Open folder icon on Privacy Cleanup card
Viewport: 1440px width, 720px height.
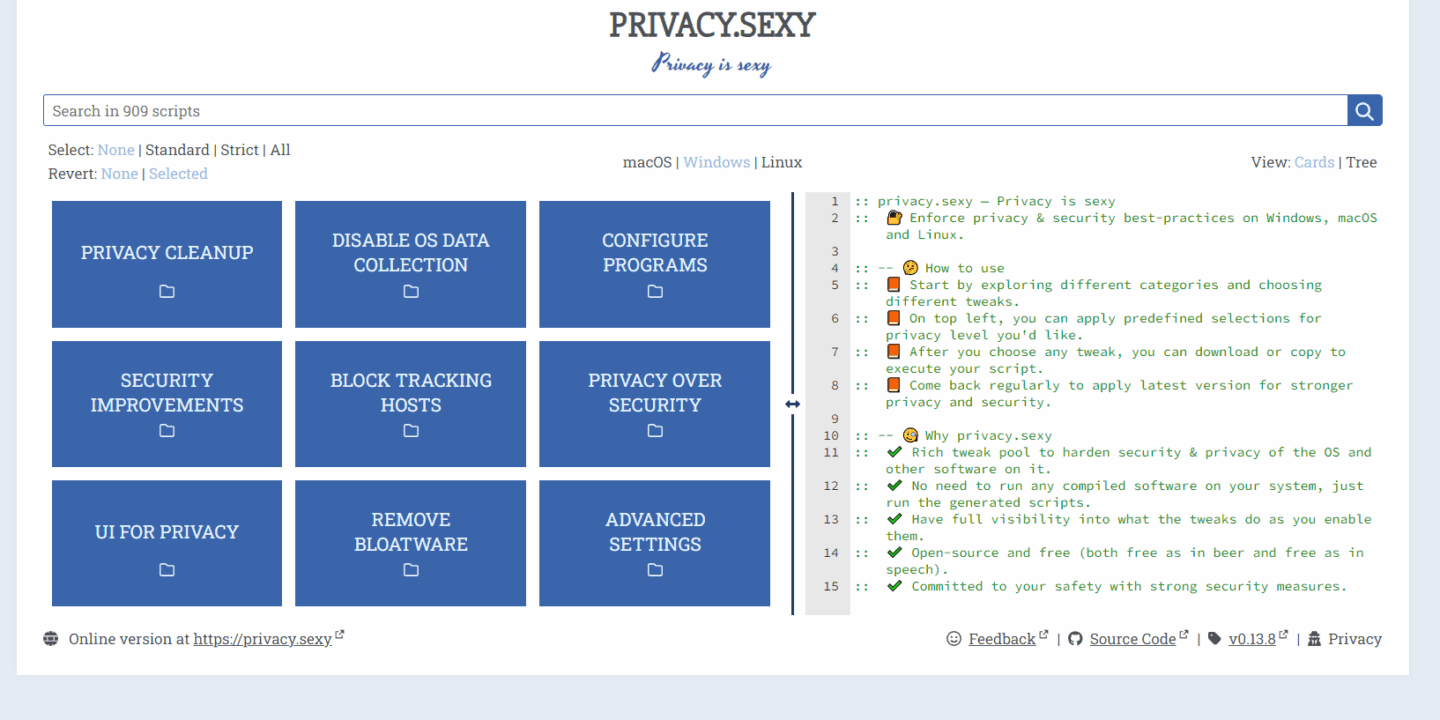click(167, 291)
